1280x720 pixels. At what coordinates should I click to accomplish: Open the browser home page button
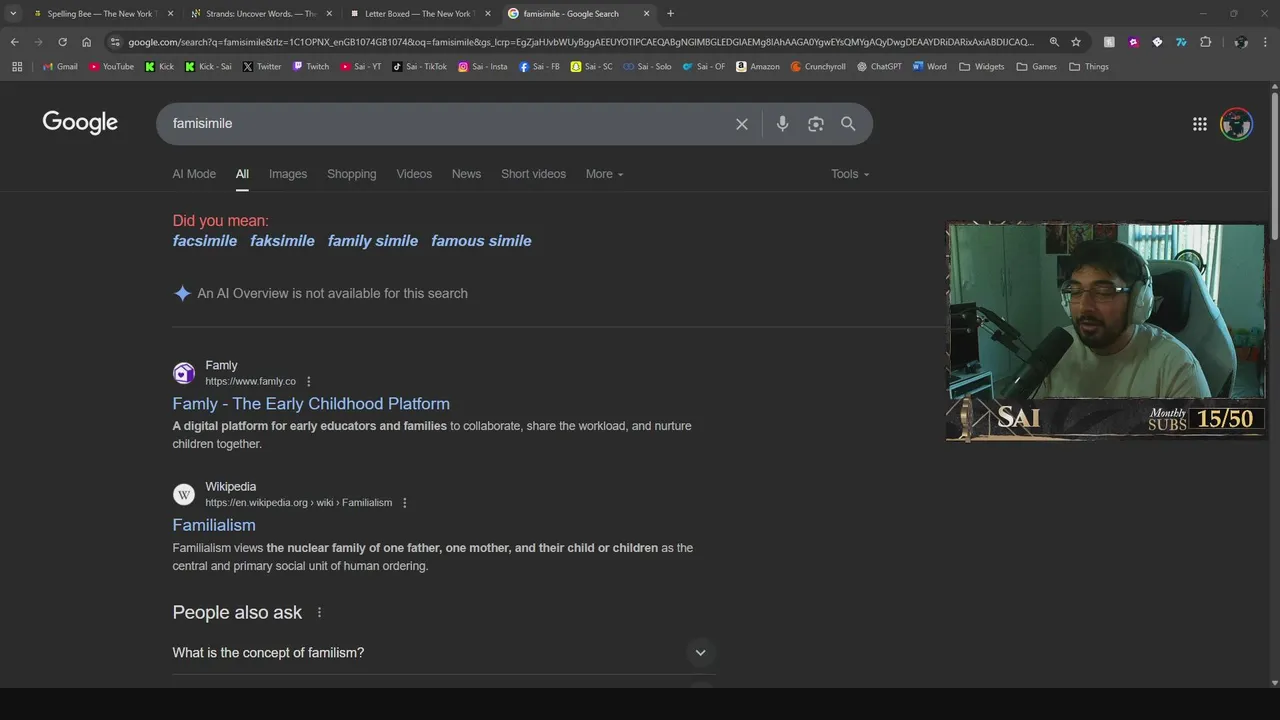[87, 42]
